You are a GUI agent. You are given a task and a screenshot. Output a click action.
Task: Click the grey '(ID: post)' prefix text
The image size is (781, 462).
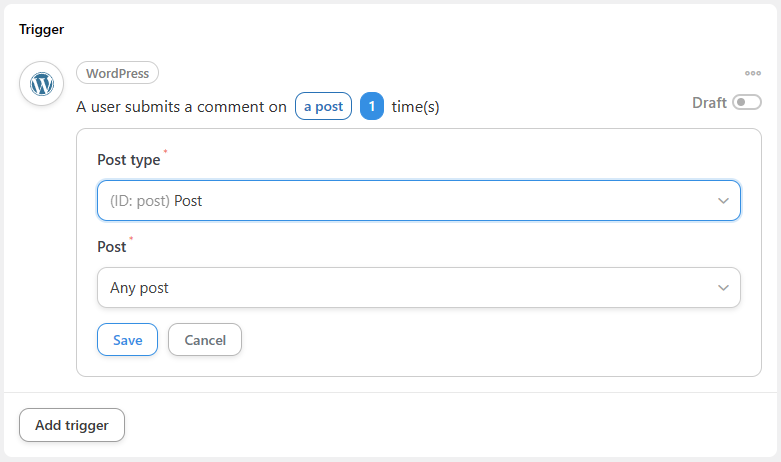[x=140, y=201]
